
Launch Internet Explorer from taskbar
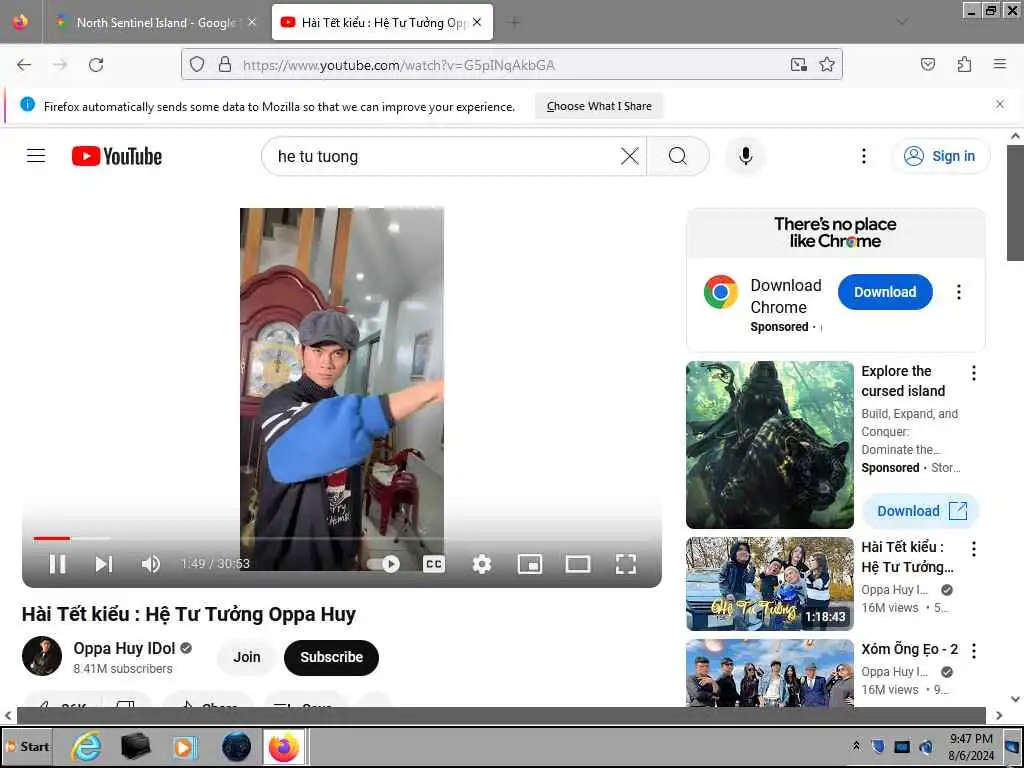pyautogui.click(x=87, y=746)
